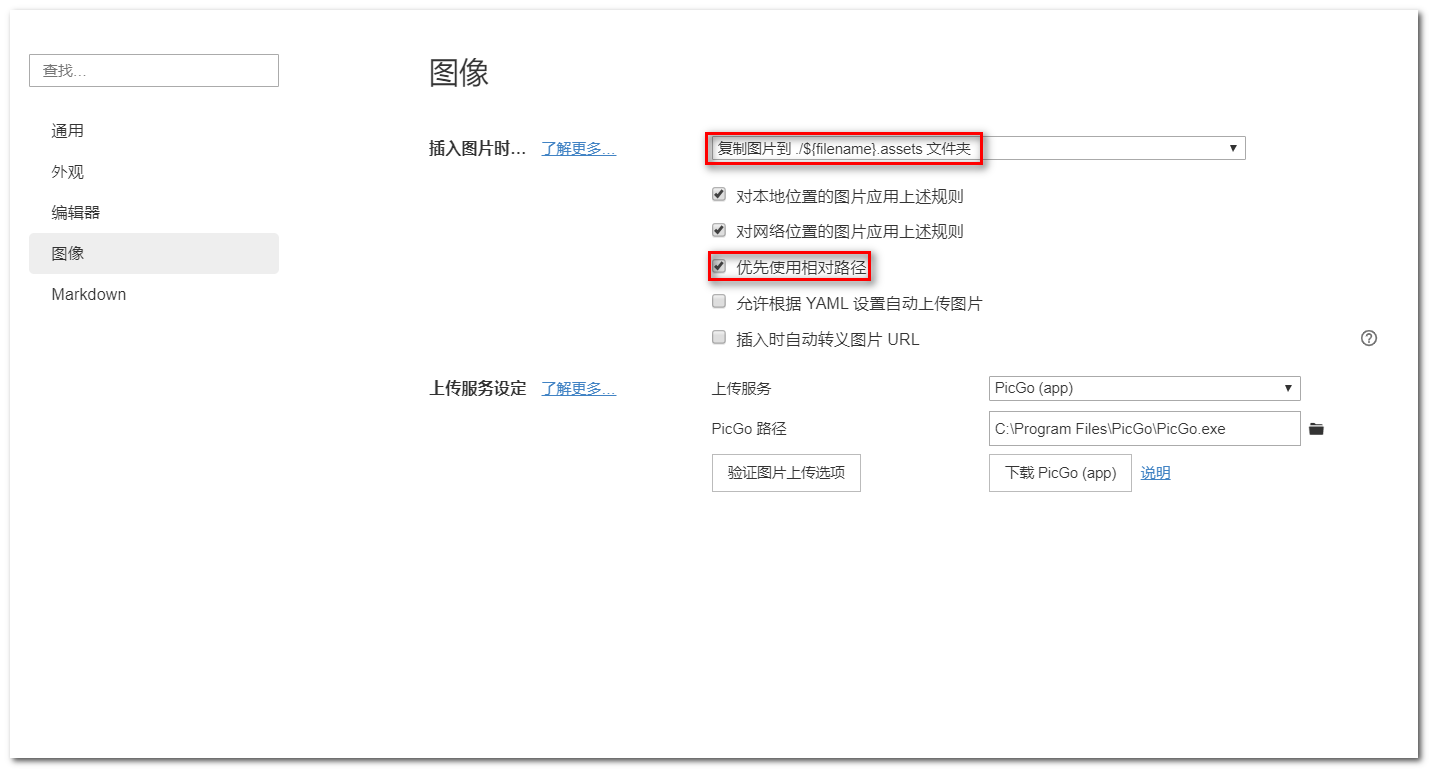1429x769 pixels.
Task: Click the PicGo 路径 text field
Action: [1144, 429]
